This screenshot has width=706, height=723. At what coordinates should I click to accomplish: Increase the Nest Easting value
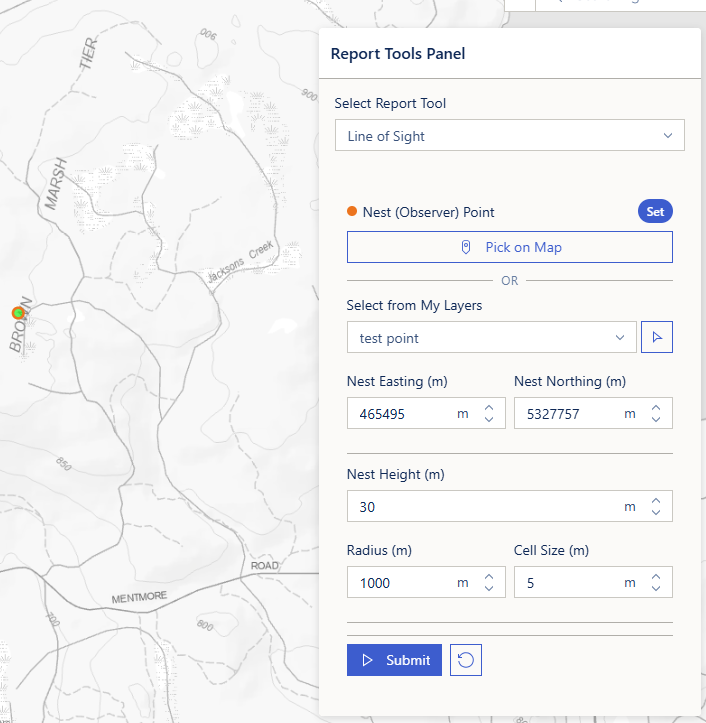(489, 408)
